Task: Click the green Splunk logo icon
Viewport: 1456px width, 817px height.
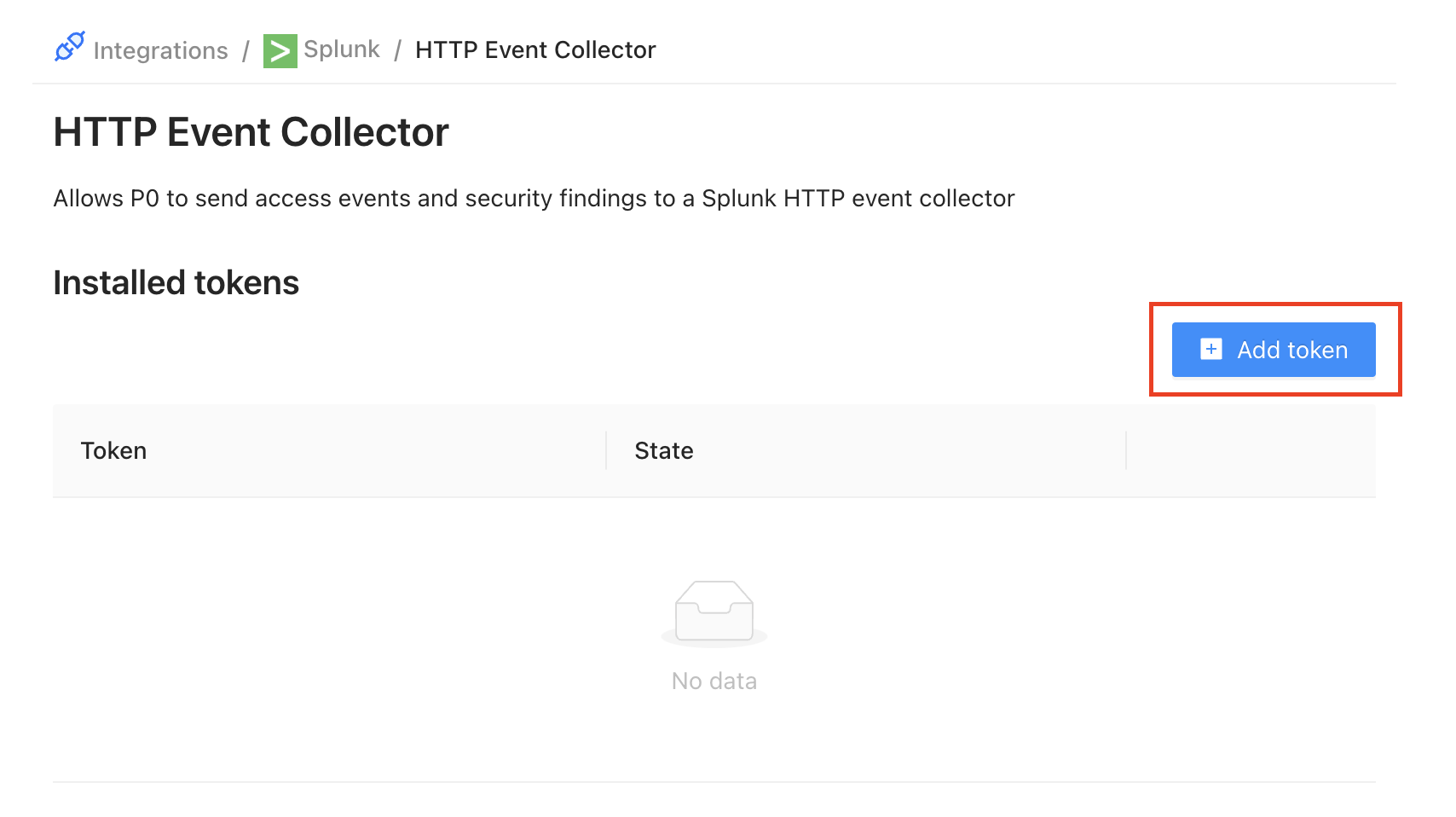Action: tap(280, 51)
